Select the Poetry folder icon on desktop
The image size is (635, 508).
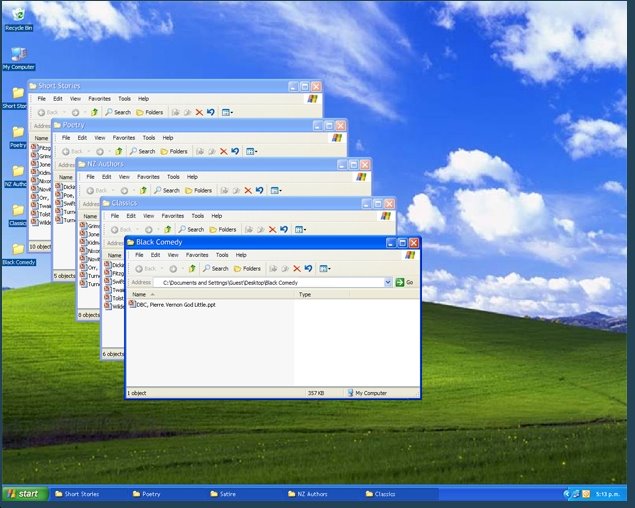[x=18, y=137]
